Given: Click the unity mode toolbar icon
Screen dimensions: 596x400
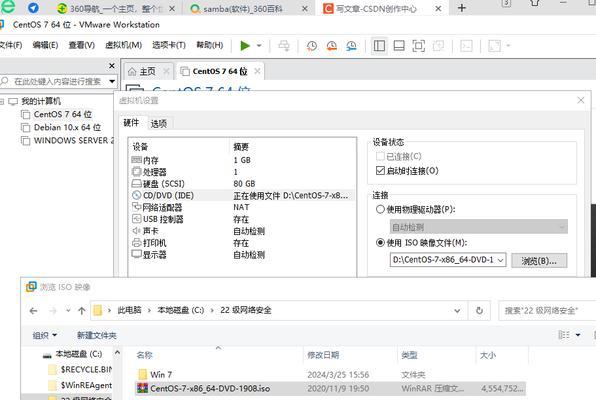Looking at the screenshot, I should click(x=438, y=46).
